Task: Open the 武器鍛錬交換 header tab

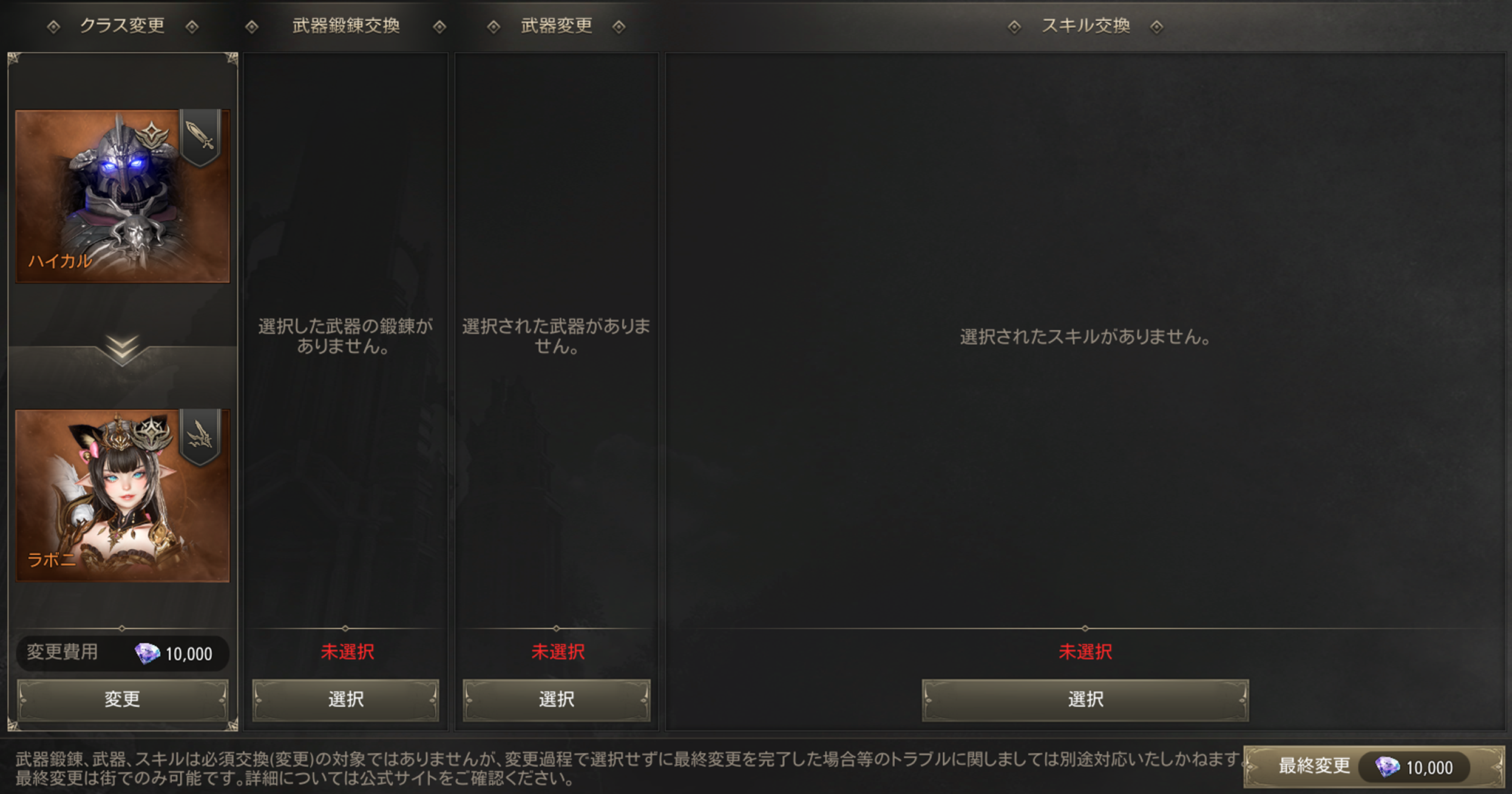Action: tap(346, 25)
